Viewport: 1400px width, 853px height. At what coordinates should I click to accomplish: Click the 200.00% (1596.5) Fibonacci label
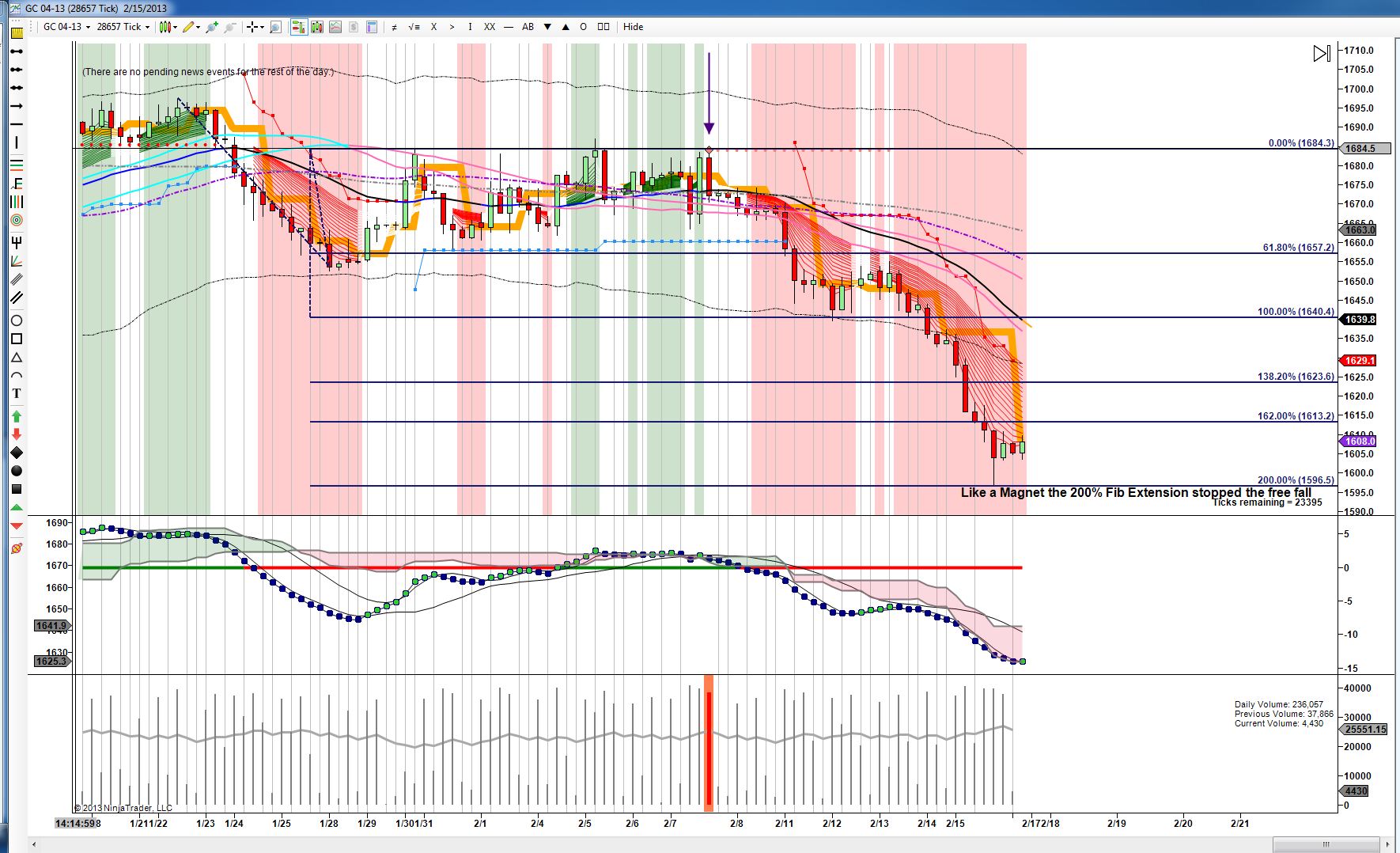[1296, 480]
